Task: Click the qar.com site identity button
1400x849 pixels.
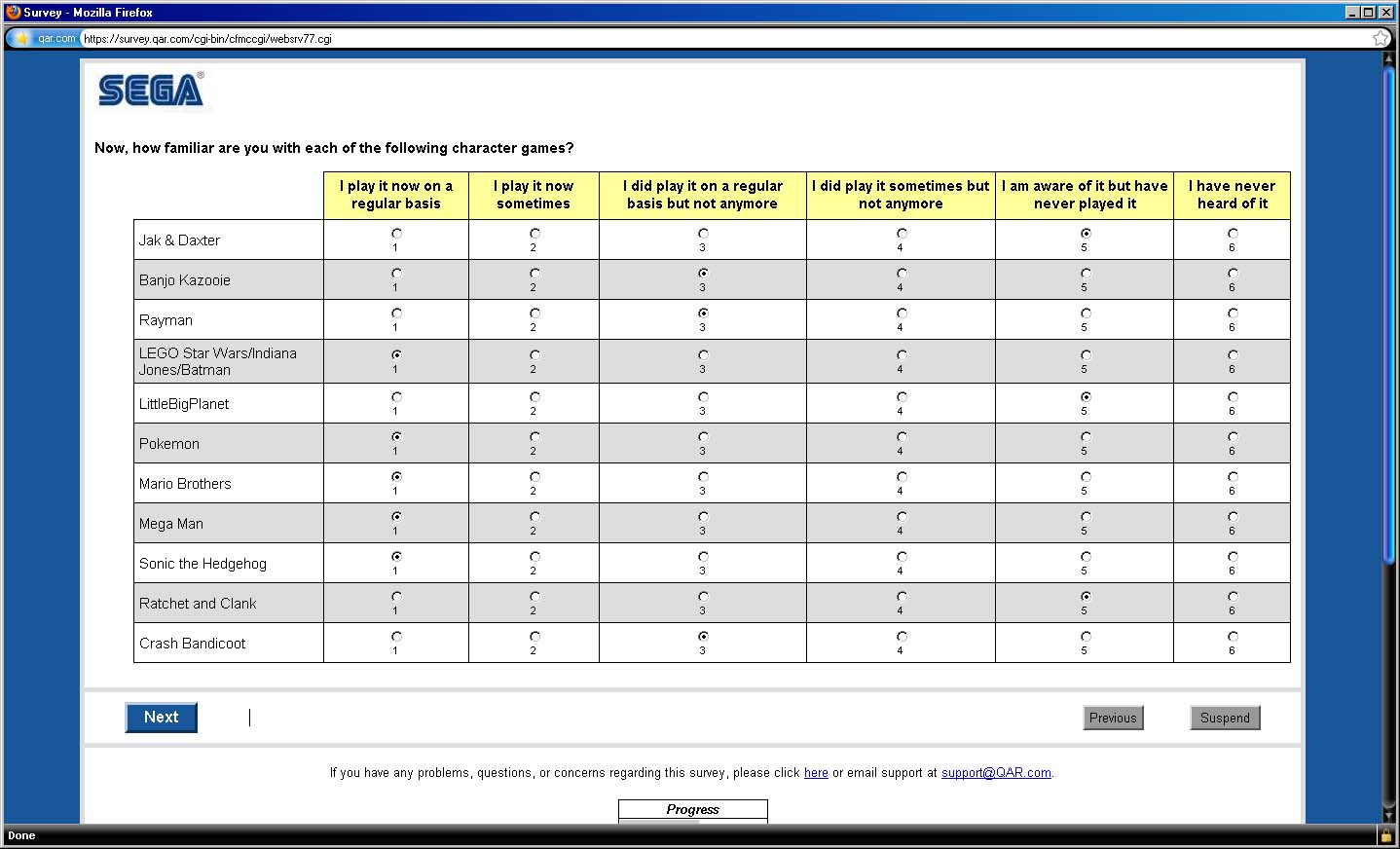Action: 46,39
